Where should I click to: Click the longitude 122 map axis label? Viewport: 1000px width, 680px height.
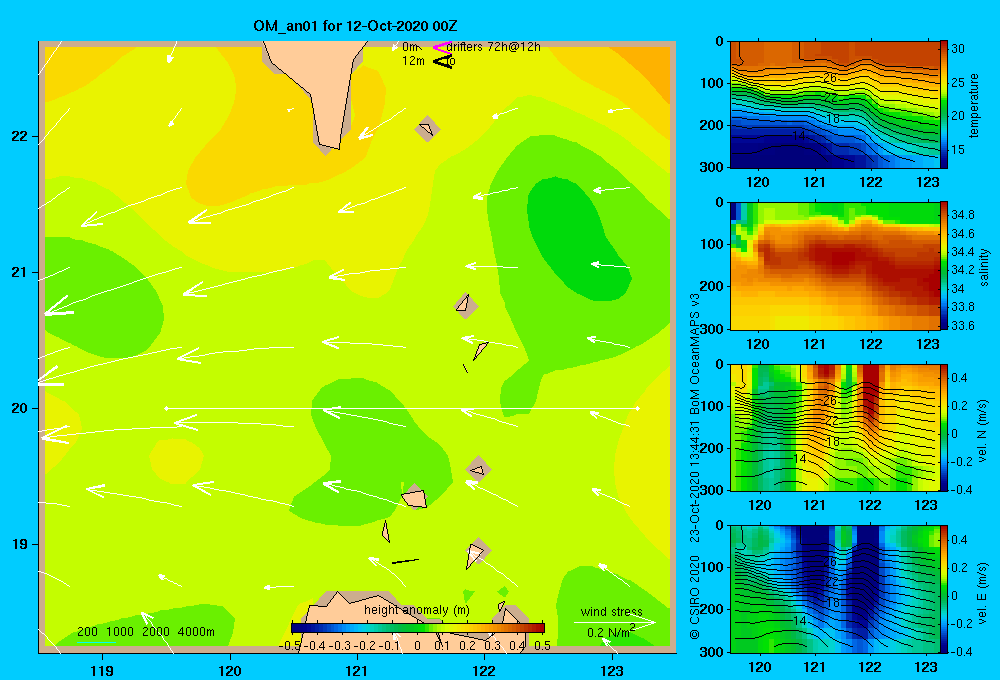point(484,670)
